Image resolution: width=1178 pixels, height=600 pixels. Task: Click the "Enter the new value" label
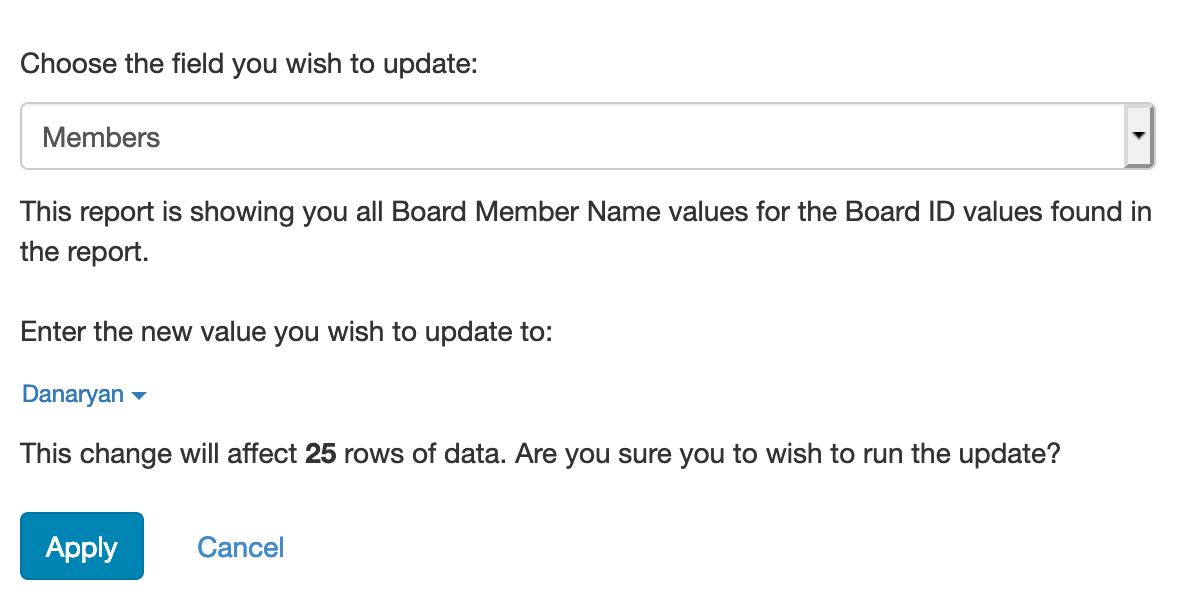click(286, 332)
